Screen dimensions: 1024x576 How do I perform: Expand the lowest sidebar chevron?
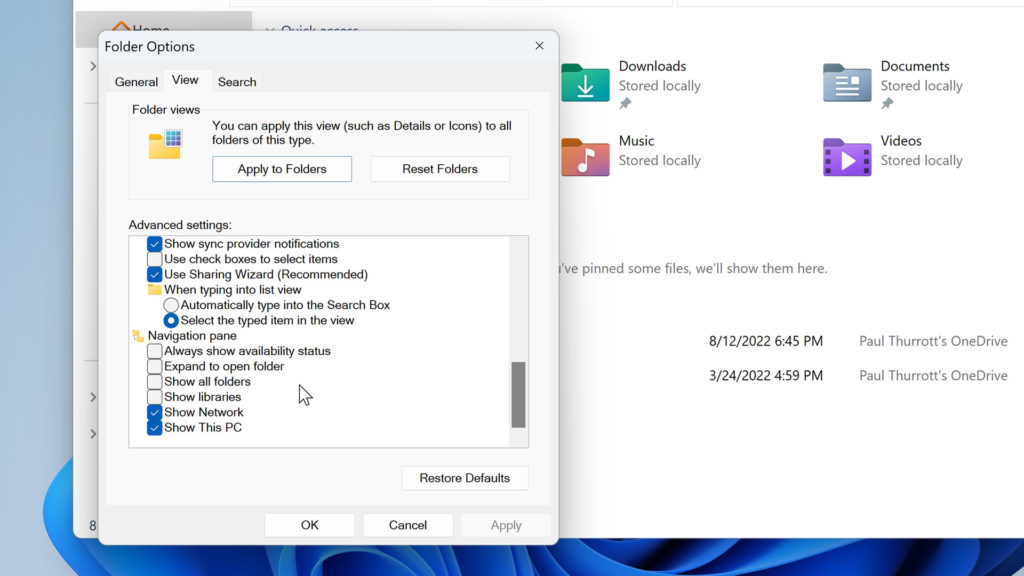tap(93, 434)
